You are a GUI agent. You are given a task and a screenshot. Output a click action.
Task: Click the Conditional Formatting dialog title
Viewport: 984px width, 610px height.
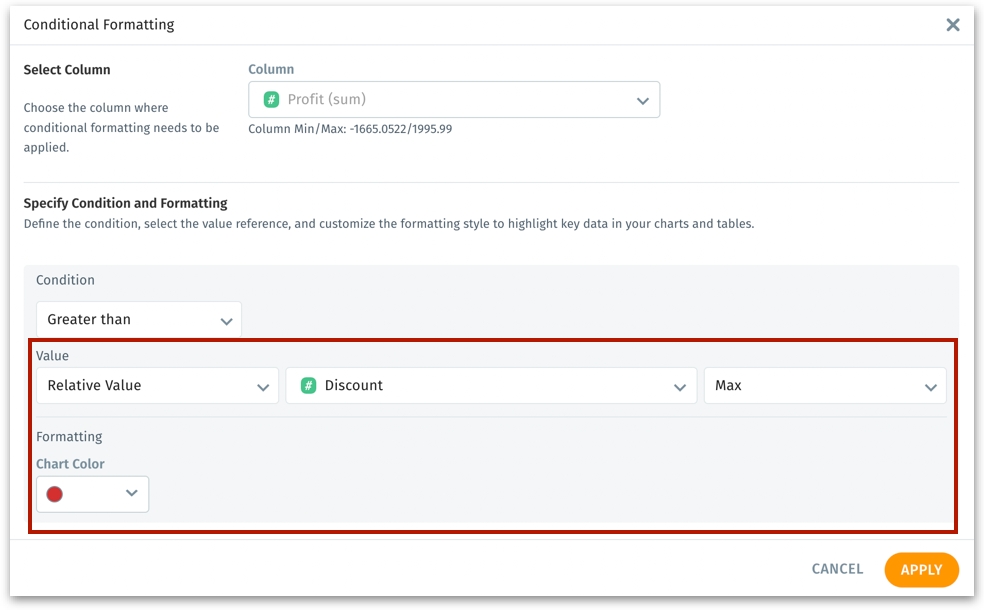pos(99,25)
